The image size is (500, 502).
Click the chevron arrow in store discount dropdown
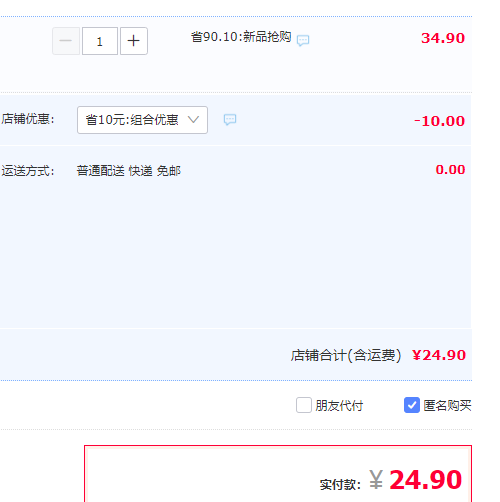click(x=193, y=119)
